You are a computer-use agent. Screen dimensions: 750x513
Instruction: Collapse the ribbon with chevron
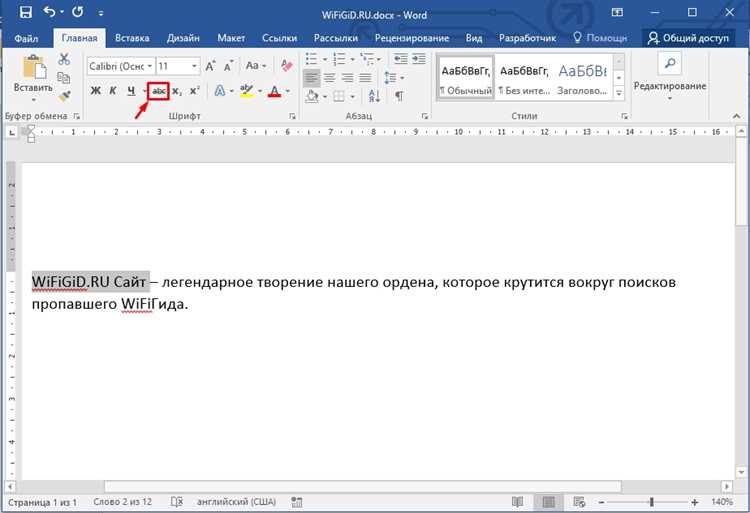coord(737,116)
